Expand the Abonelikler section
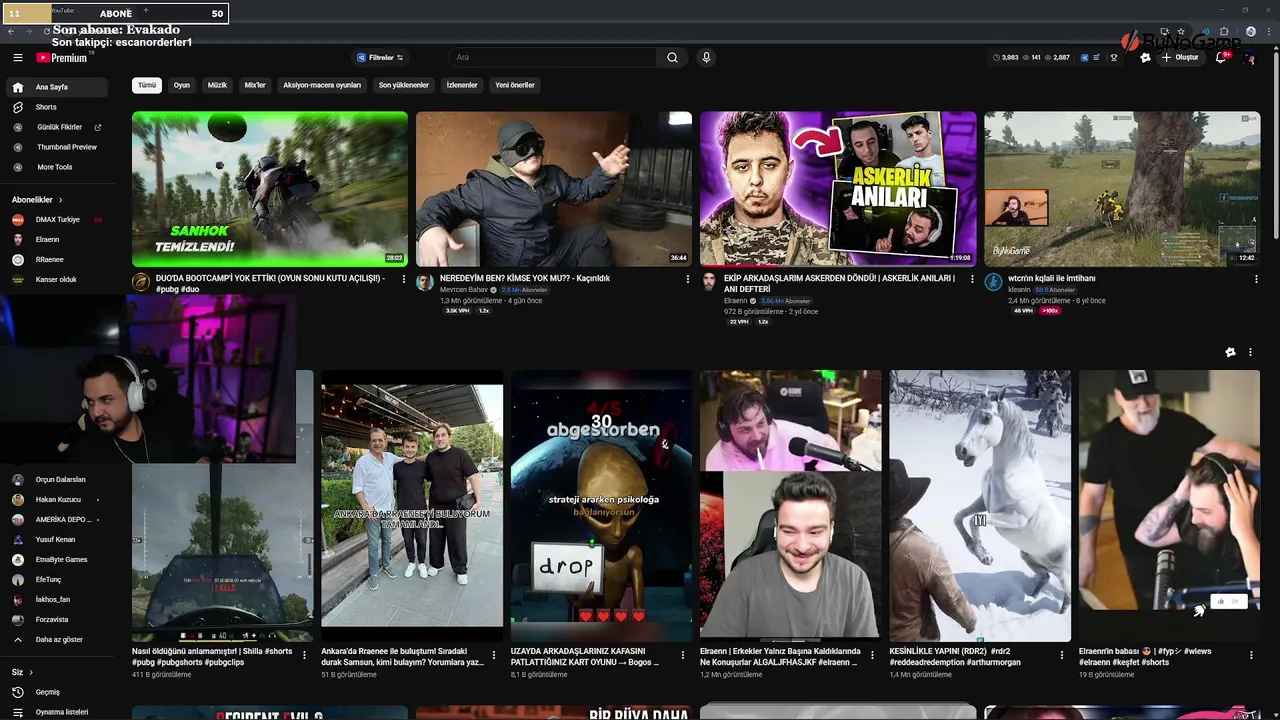The image size is (1280, 720). click(x=37, y=200)
